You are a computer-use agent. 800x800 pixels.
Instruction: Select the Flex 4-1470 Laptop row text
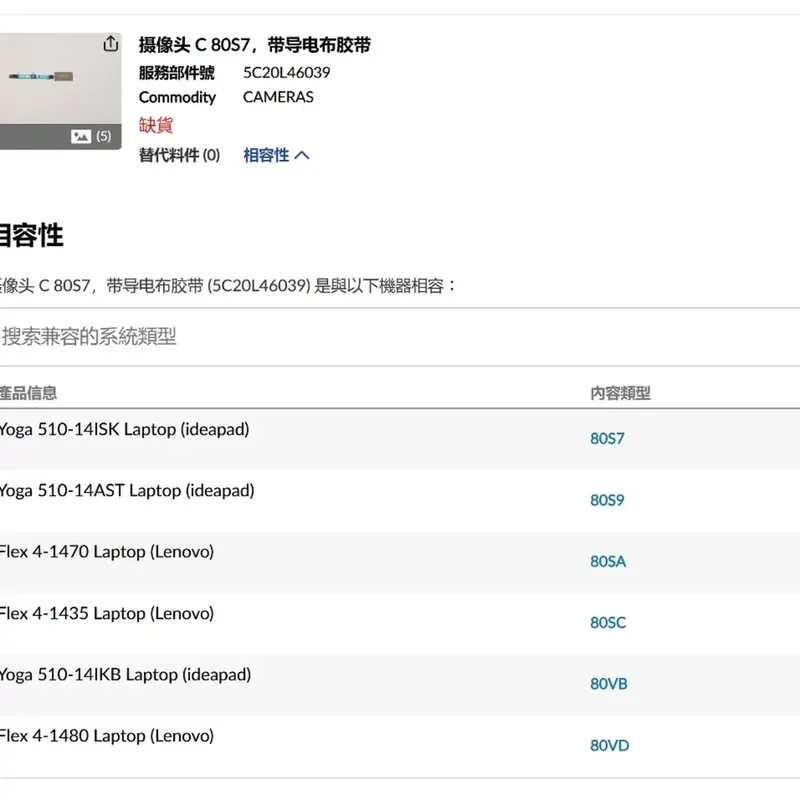pyautogui.click(x=107, y=552)
